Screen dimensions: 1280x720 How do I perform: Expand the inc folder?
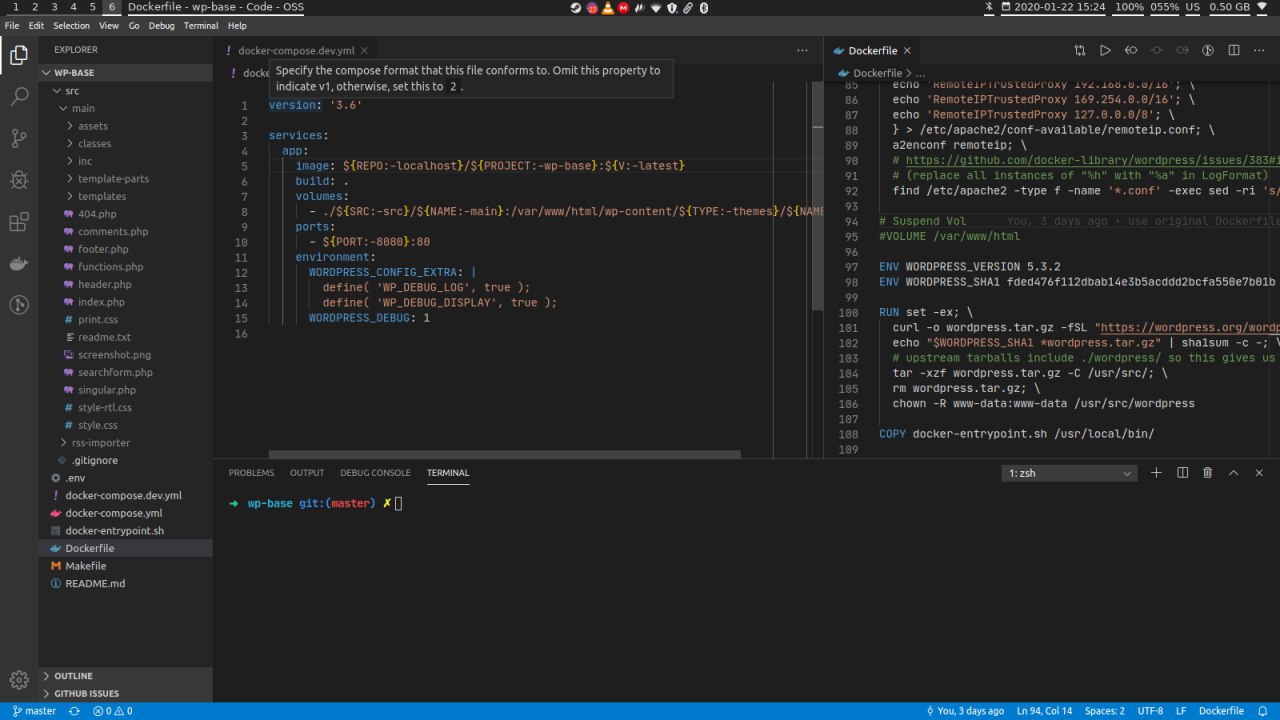[125, 161]
